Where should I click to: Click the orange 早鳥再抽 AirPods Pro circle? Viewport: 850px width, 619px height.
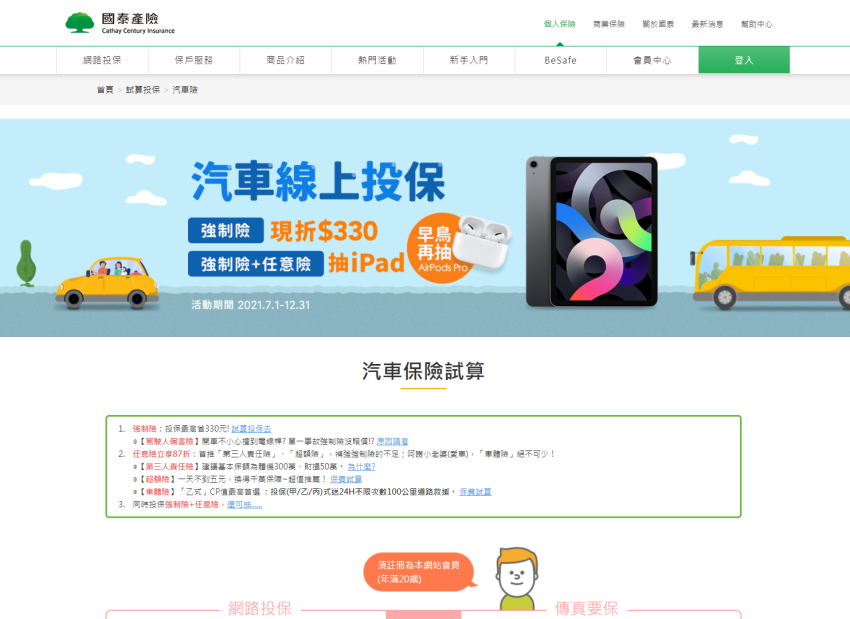(x=442, y=248)
